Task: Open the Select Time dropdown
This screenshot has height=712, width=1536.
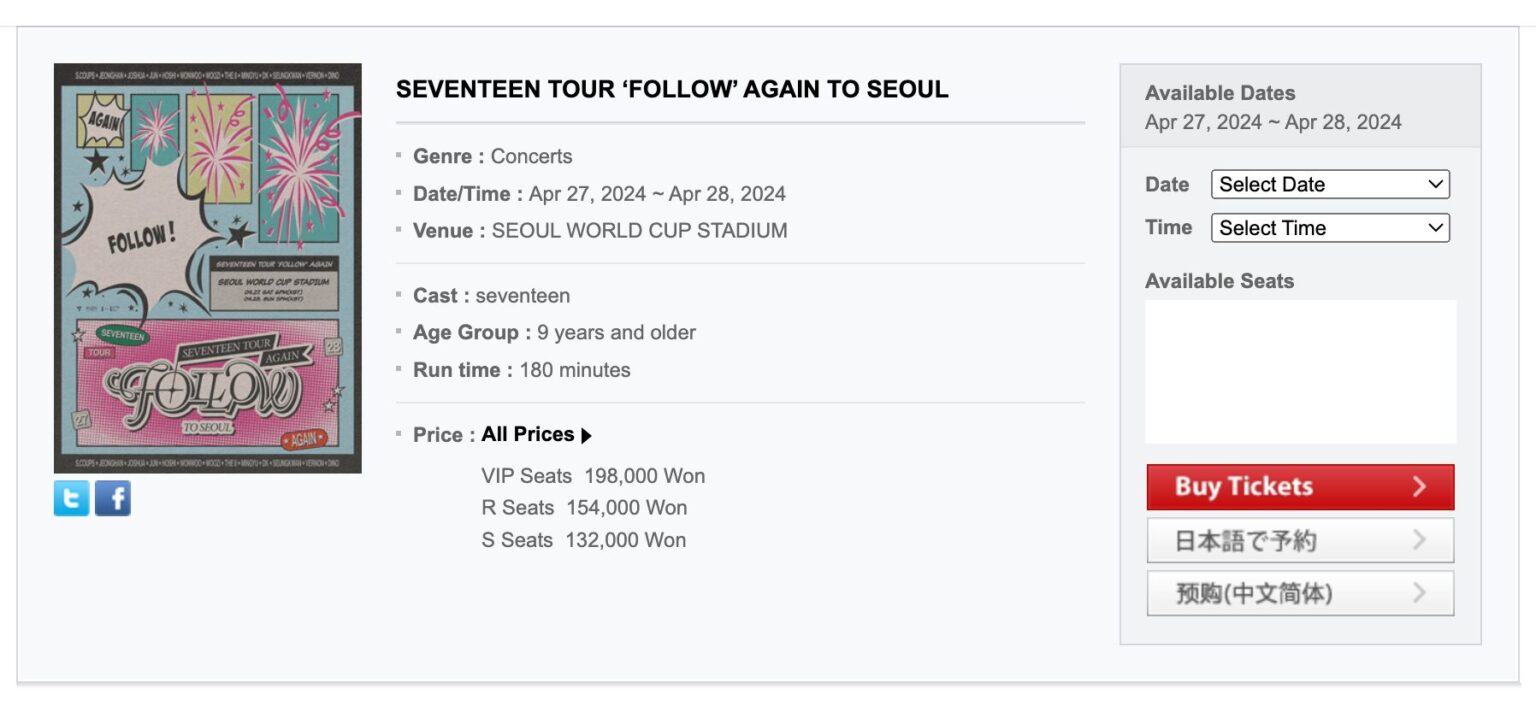Action: point(1329,228)
